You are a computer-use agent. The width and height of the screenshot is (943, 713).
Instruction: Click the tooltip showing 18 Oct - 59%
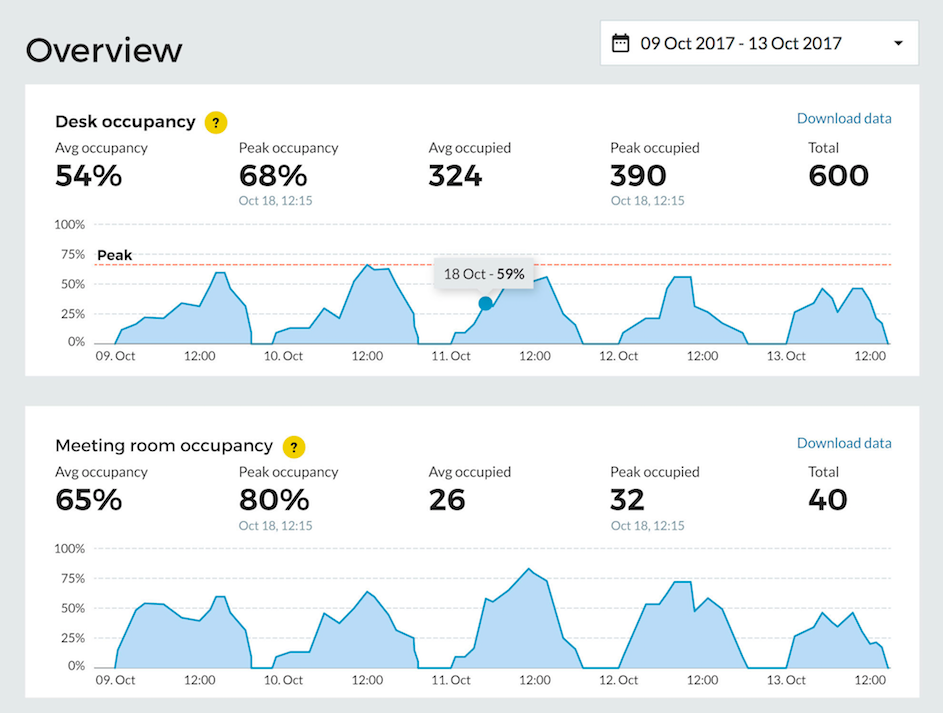click(x=484, y=273)
